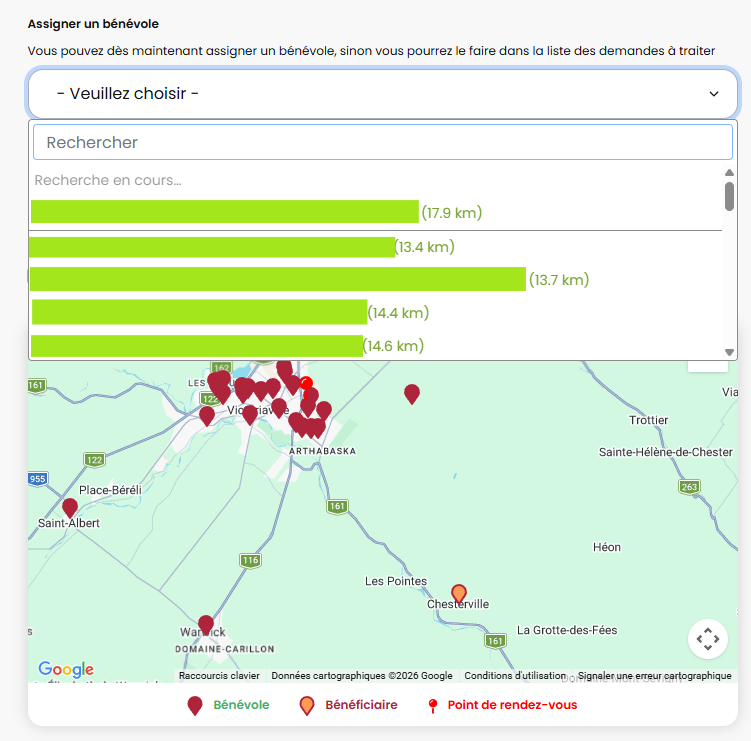Click the red rendez-vous point marker
The width and height of the screenshot is (751, 741).
[x=307, y=383]
